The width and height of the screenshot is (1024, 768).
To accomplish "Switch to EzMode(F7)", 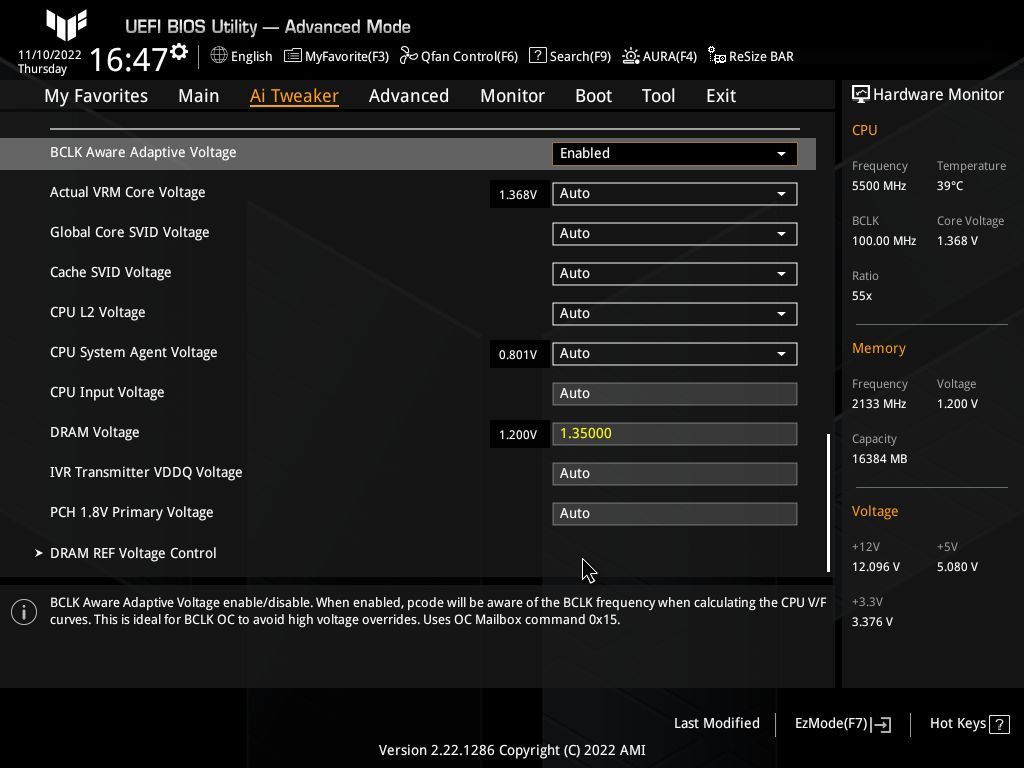I will click(842, 724).
